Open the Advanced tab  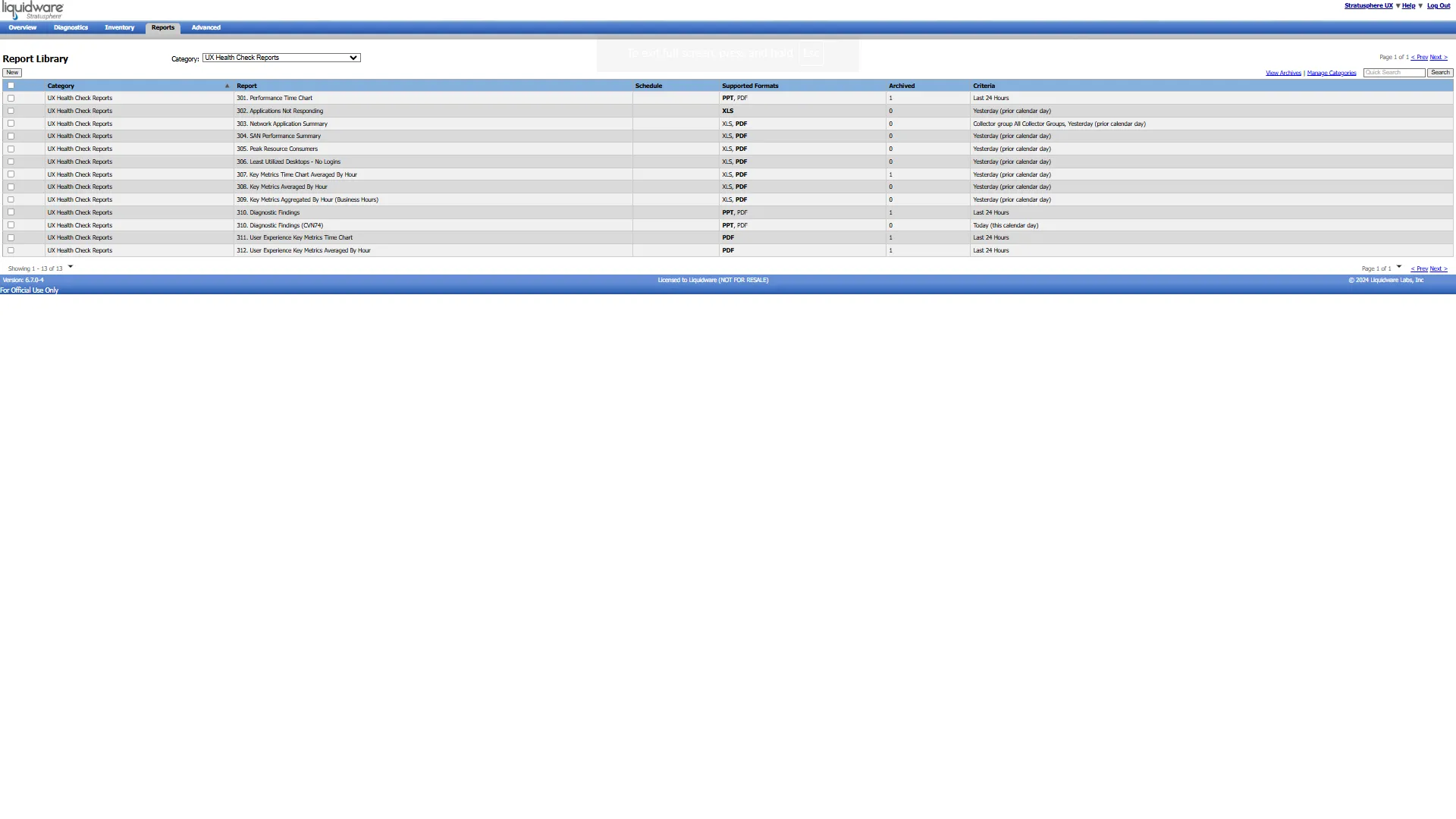206,28
